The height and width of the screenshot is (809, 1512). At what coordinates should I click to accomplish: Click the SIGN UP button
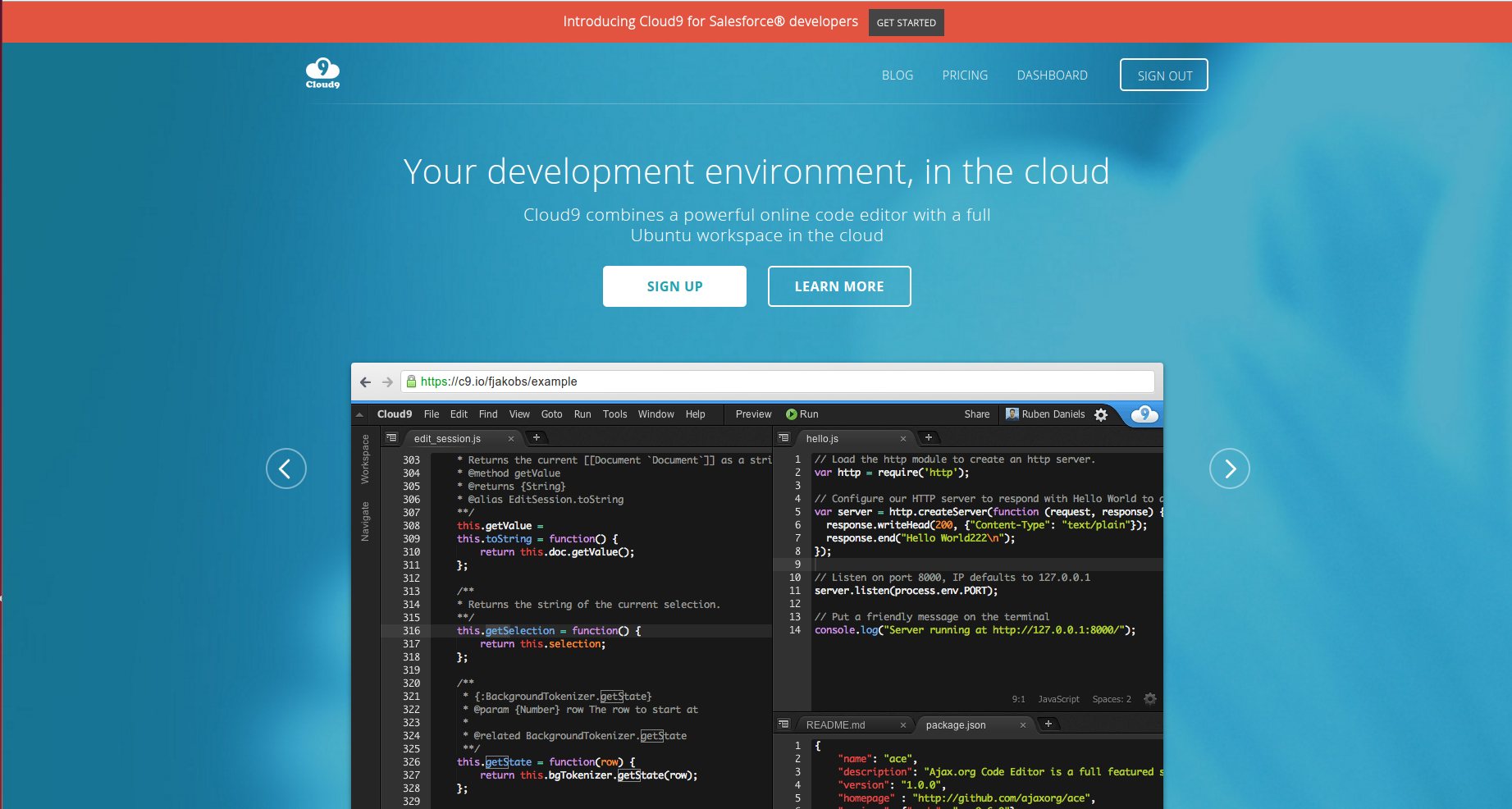point(674,286)
